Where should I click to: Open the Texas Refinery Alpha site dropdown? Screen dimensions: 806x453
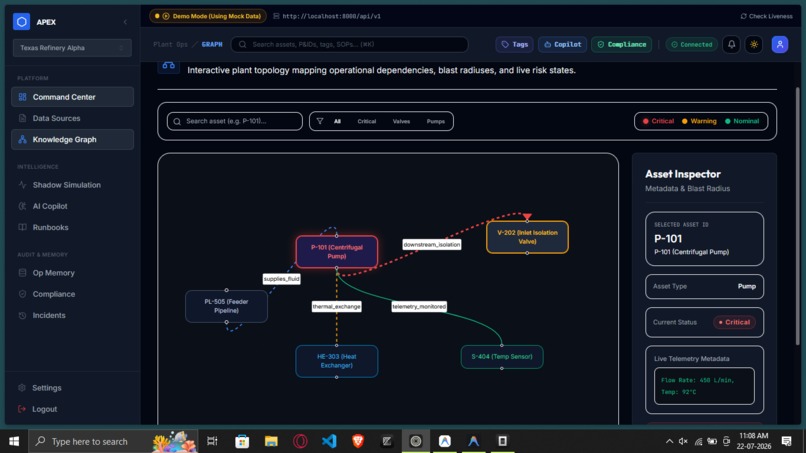click(72, 48)
